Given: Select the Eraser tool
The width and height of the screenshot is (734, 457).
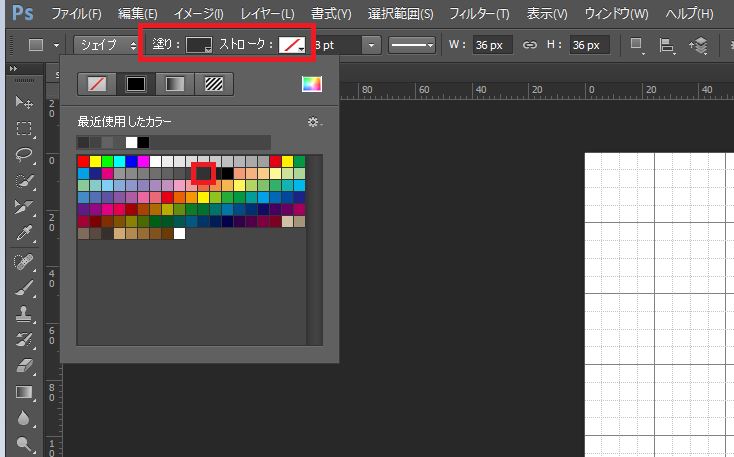Looking at the screenshot, I should pos(25,366).
